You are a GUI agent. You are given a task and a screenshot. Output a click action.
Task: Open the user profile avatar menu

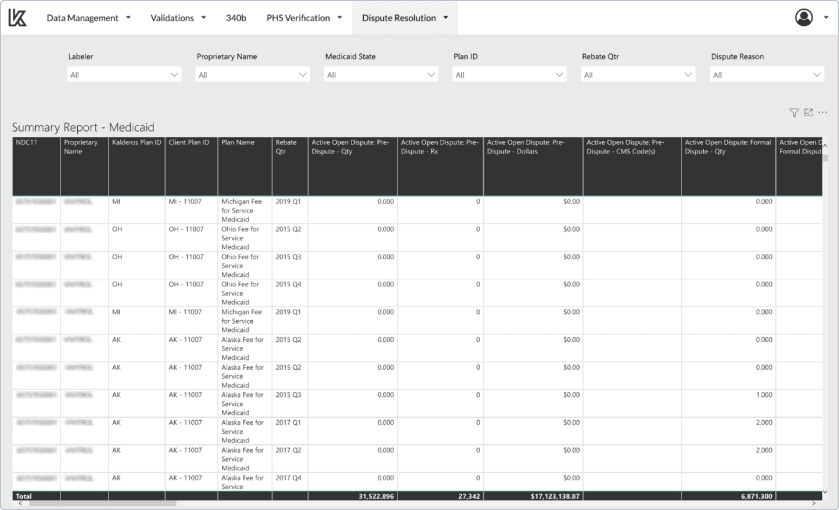[x=804, y=18]
